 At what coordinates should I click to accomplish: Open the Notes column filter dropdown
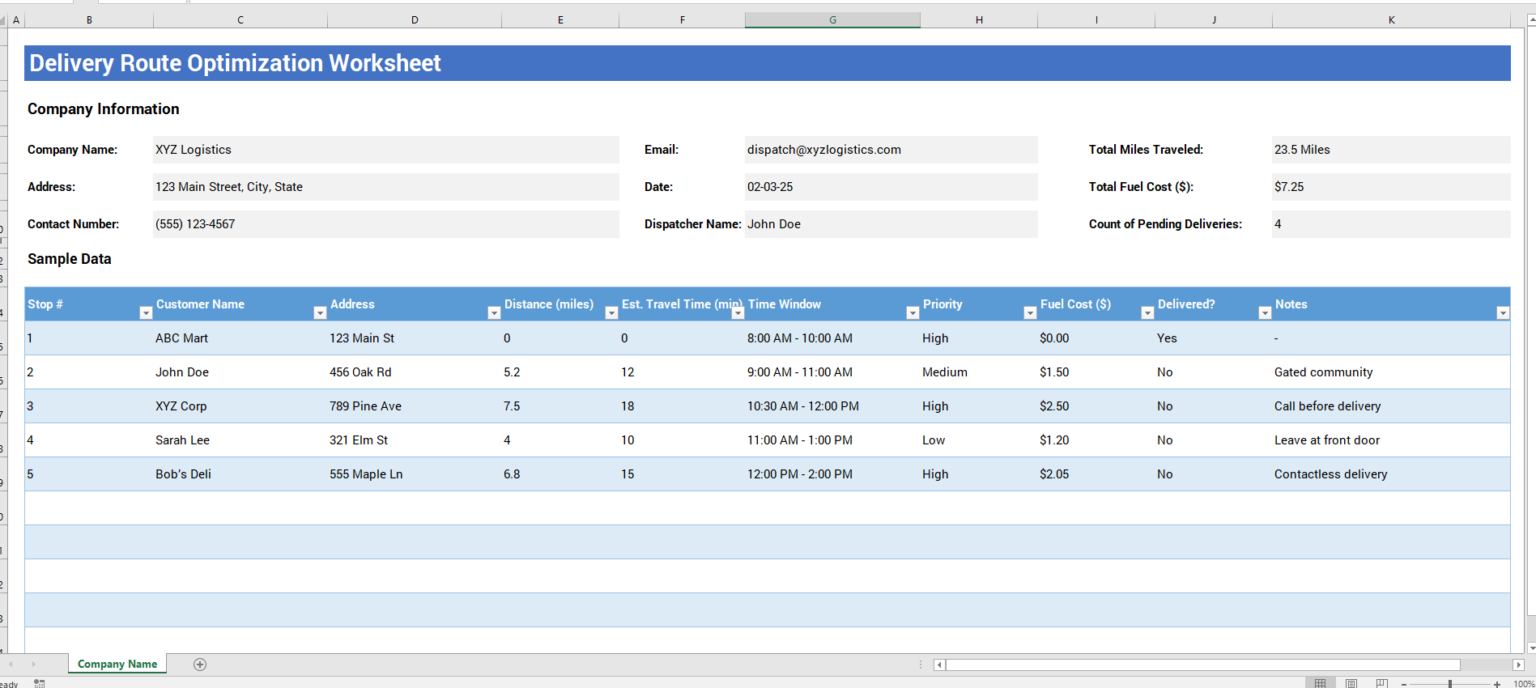coord(1503,312)
